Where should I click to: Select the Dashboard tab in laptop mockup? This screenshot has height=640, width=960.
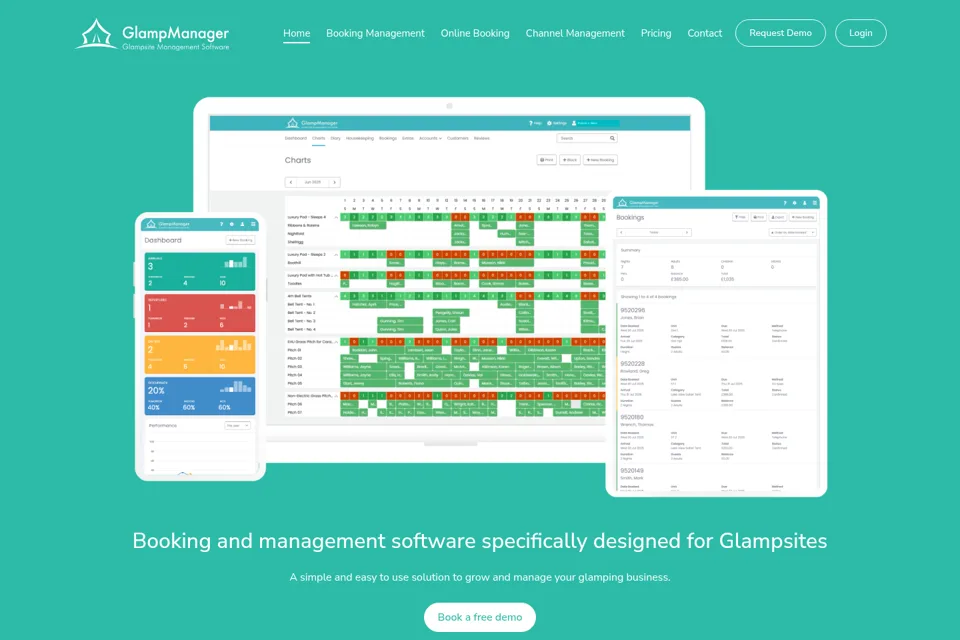click(x=296, y=138)
